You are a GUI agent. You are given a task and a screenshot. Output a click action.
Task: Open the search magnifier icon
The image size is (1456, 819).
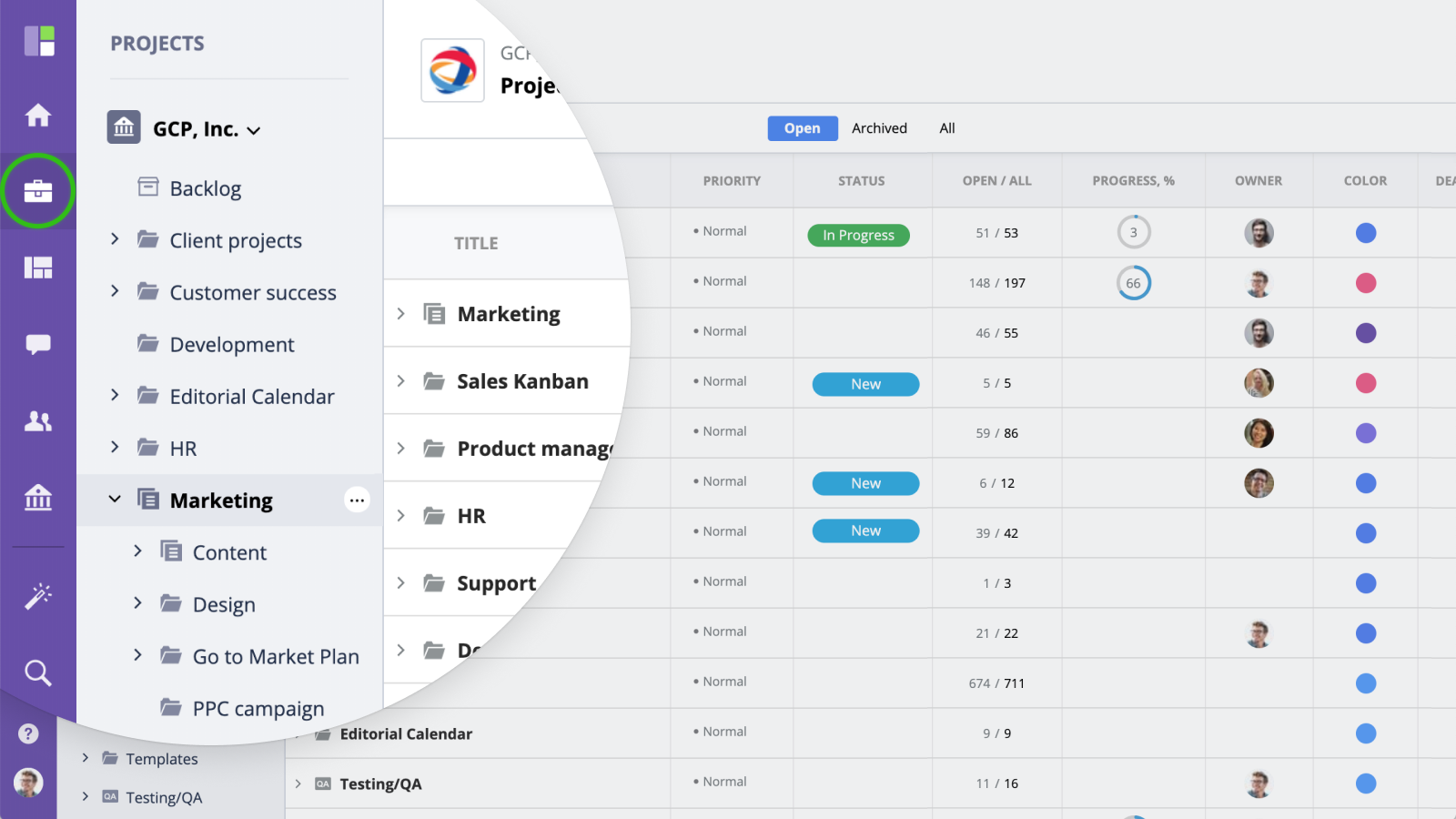click(x=38, y=672)
